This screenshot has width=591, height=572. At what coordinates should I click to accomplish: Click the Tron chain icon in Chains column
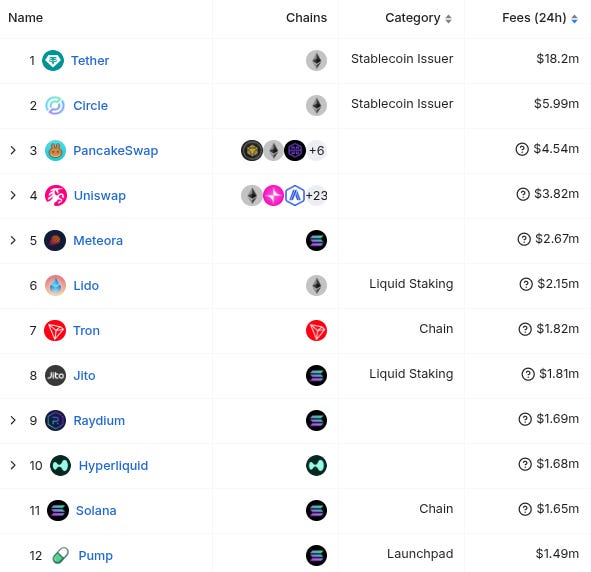coord(316,330)
